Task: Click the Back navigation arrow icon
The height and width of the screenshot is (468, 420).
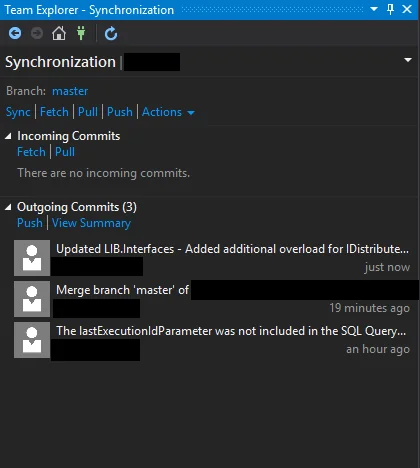Action: pos(15,33)
